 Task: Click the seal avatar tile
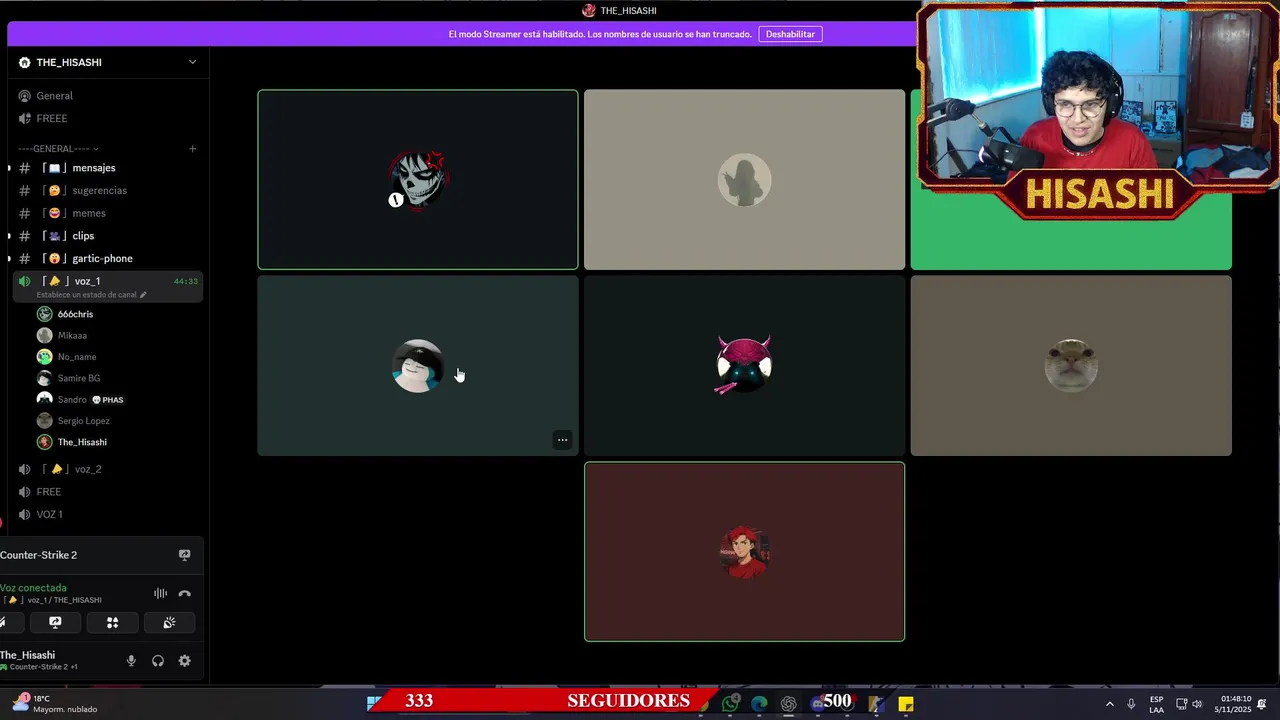click(1071, 366)
